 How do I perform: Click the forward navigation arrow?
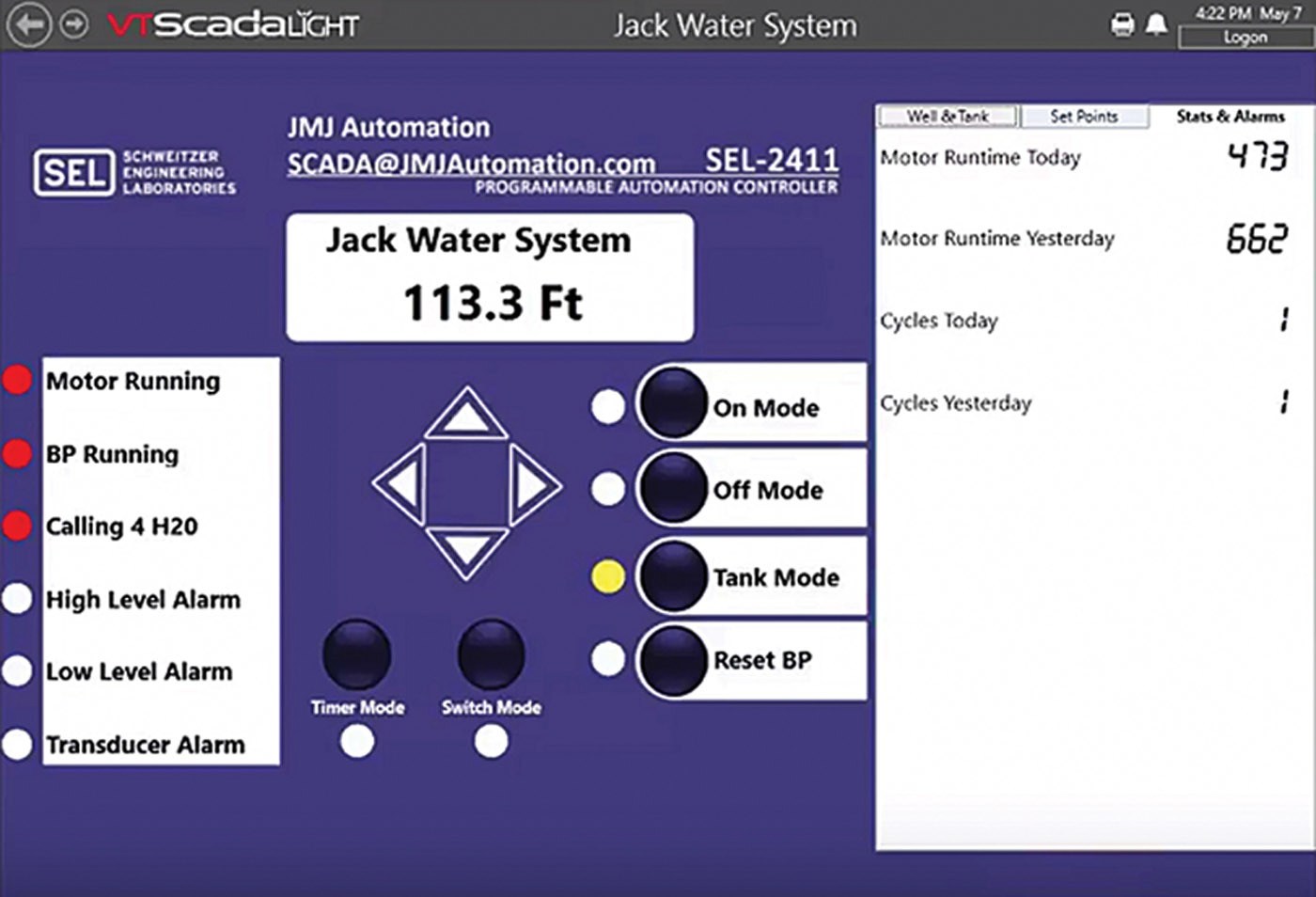[74, 24]
